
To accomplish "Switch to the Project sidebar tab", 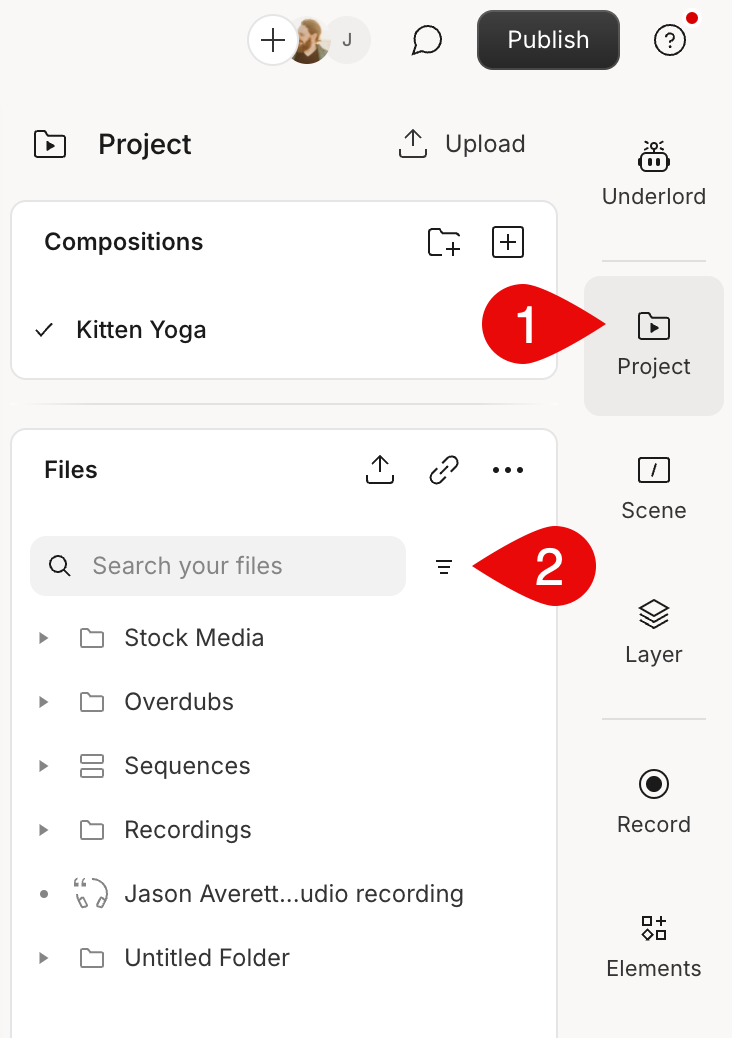I will [x=653, y=346].
